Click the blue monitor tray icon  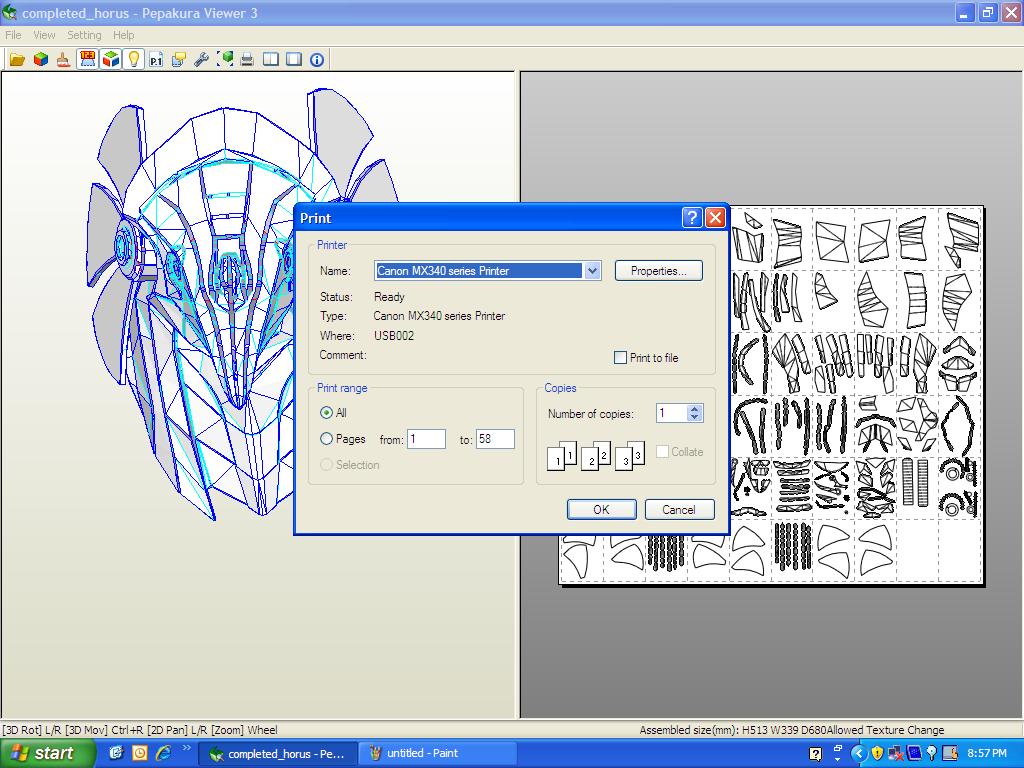[914, 754]
